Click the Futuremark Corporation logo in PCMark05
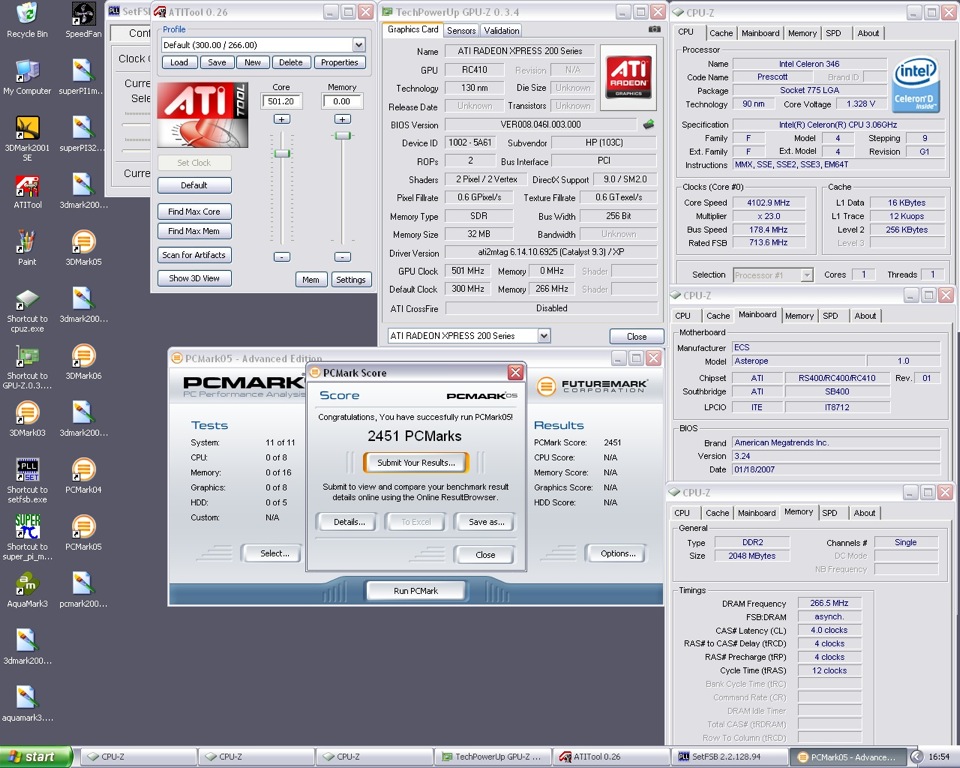This screenshot has width=960, height=768. pyautogui.click(x=592, y=386)
